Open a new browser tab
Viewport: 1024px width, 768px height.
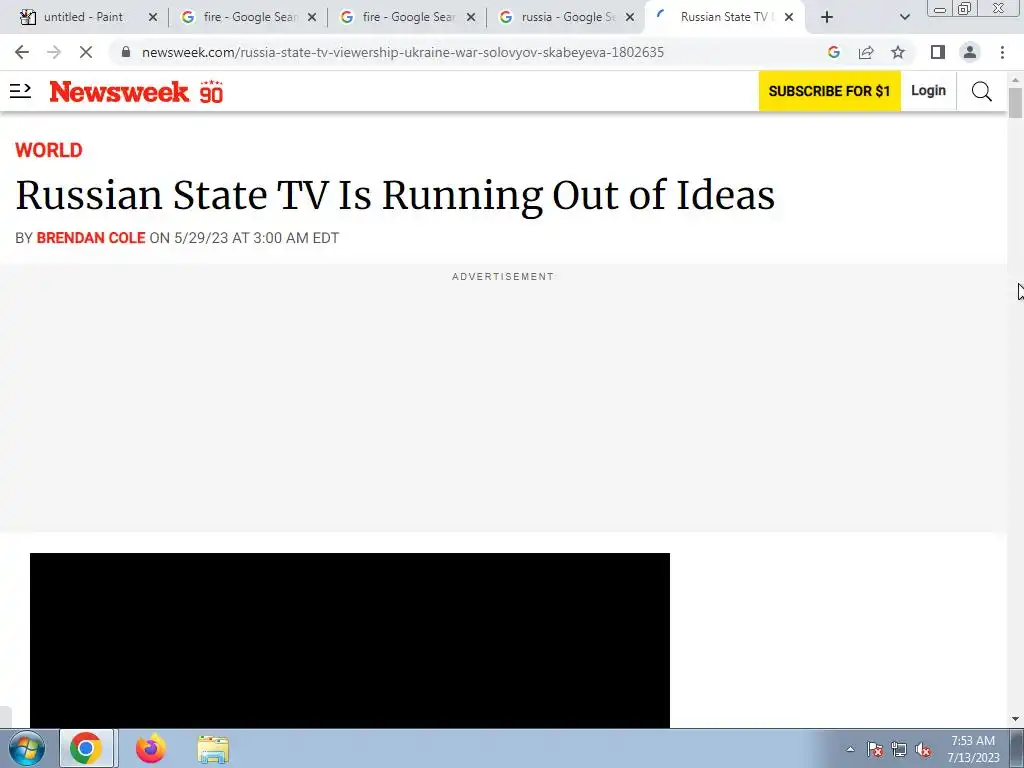pos(827,18)
